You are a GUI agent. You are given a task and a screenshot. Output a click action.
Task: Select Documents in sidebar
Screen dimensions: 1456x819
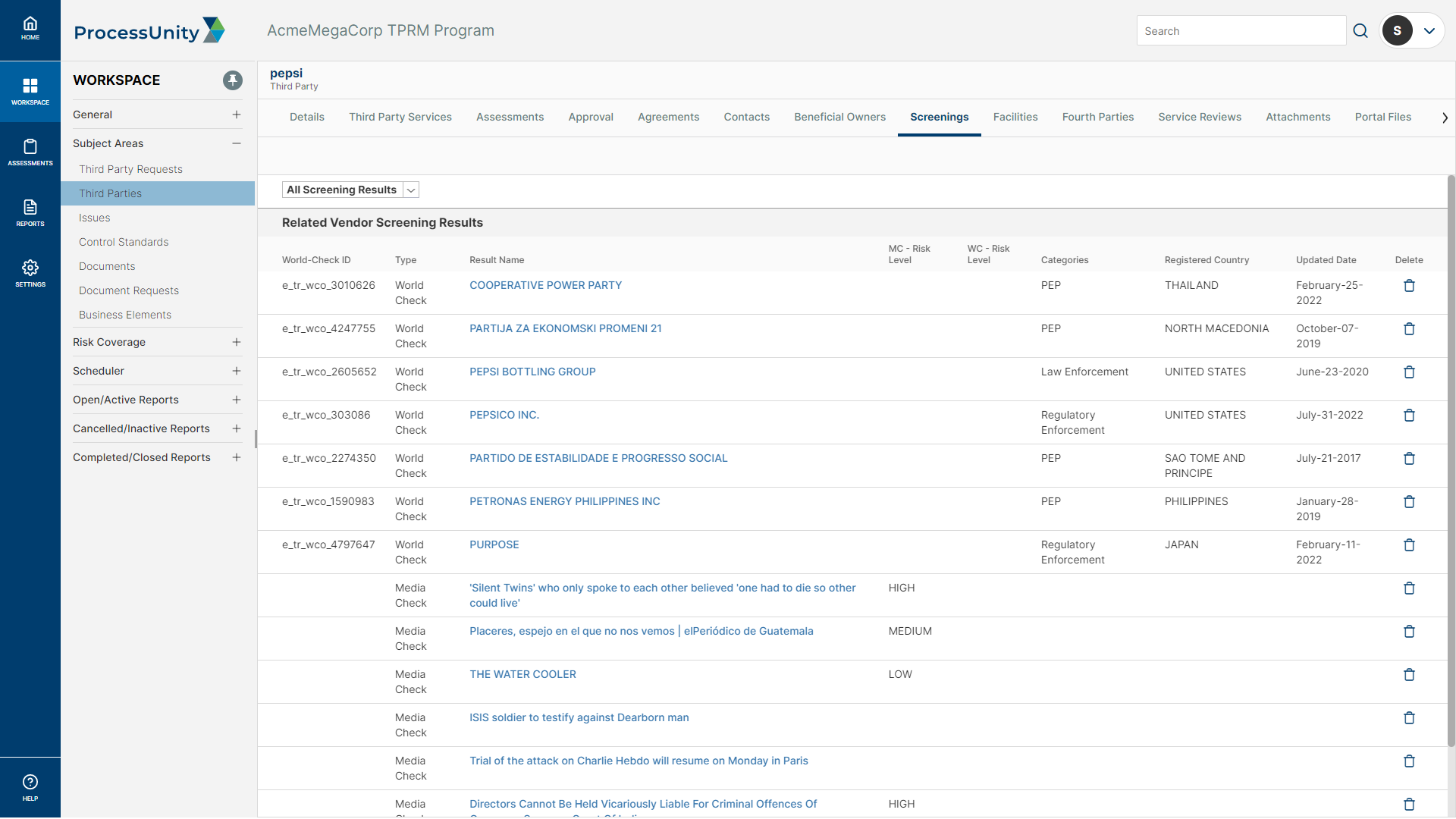[x=107, y=266]
